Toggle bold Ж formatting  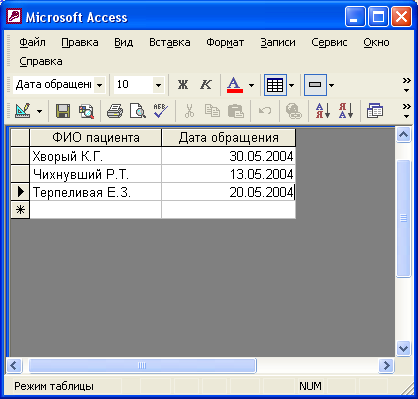(x=183, y=85)
